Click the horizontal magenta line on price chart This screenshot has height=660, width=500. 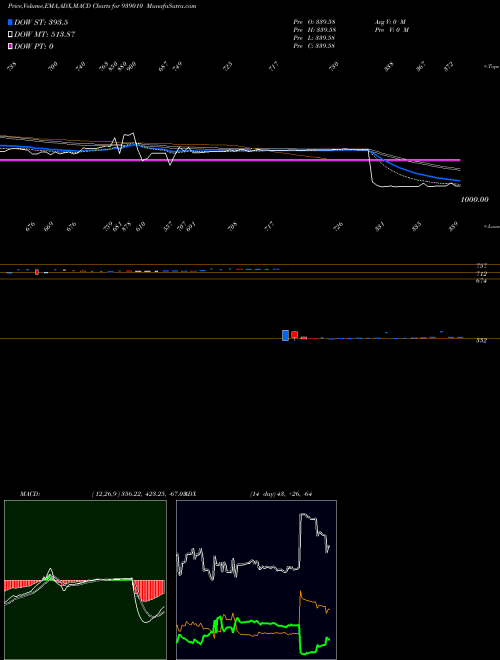(230, 160)
